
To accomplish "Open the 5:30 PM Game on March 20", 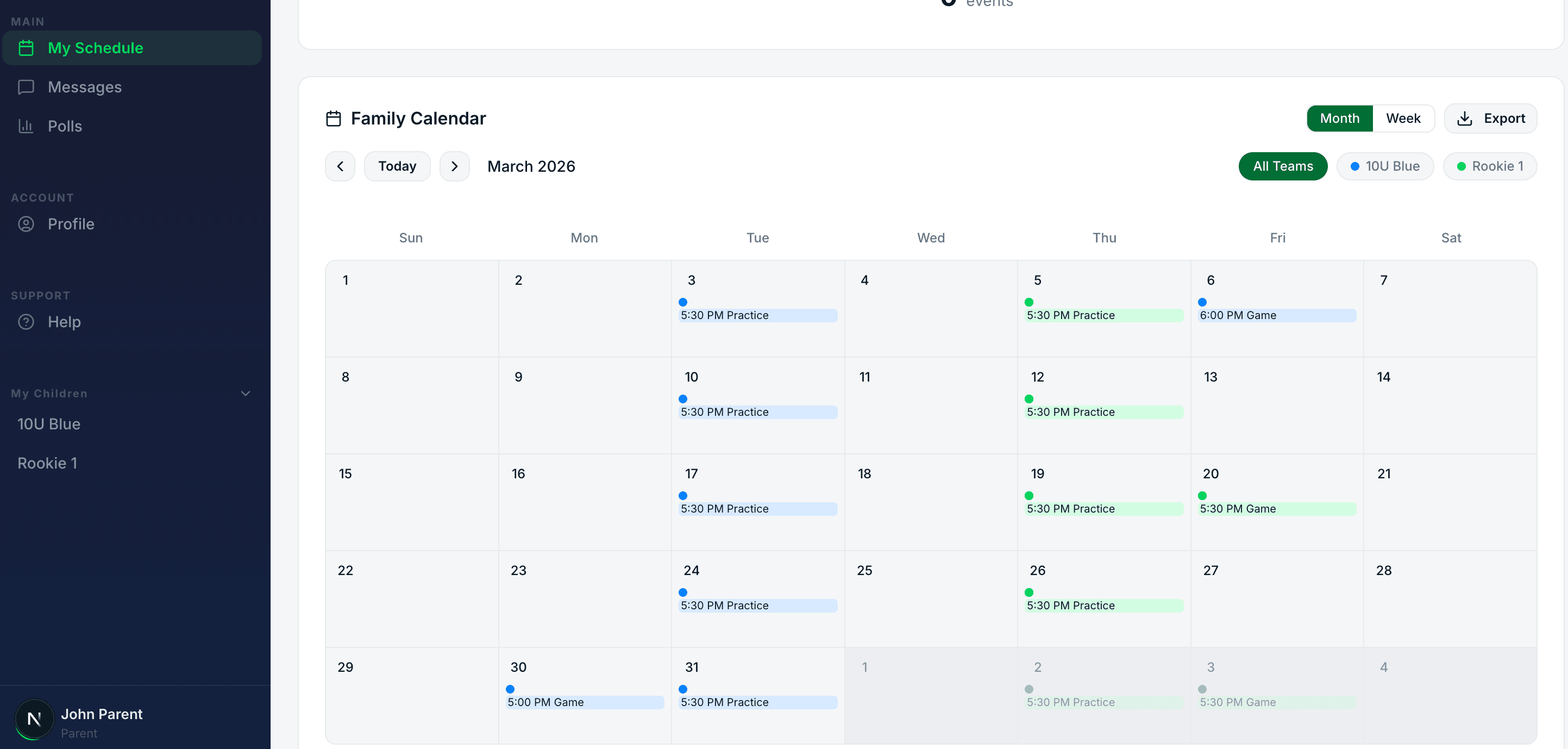I will [1276, 508].
